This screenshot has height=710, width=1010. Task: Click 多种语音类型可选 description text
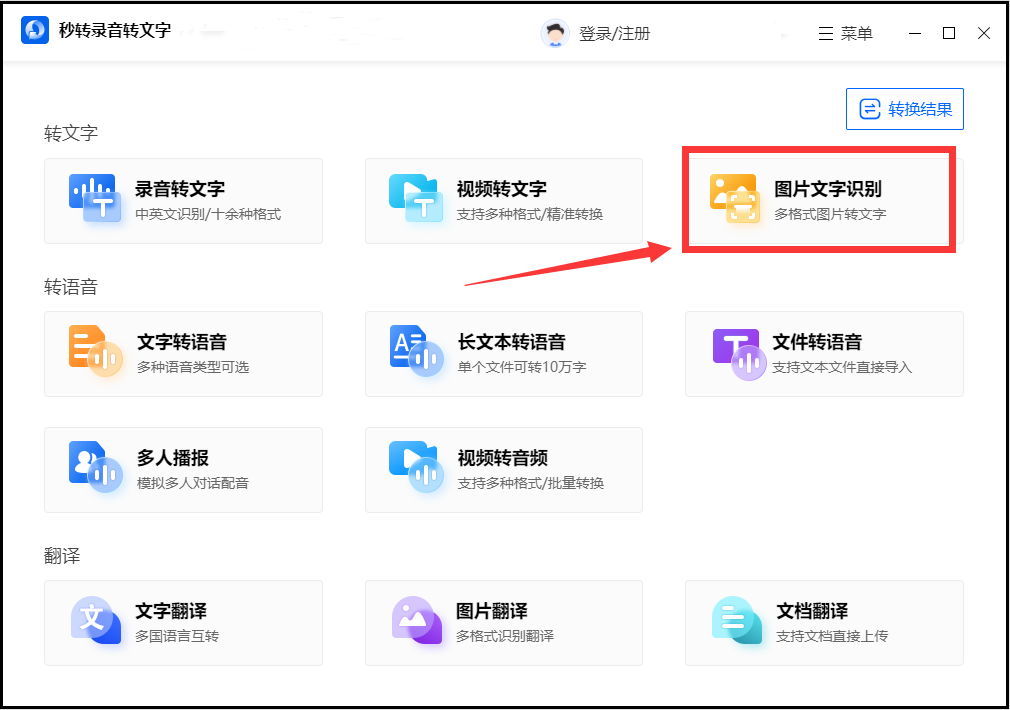193,367
